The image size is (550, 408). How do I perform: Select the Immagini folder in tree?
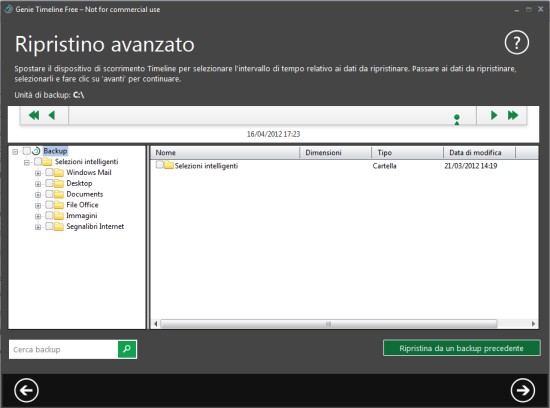82,216
